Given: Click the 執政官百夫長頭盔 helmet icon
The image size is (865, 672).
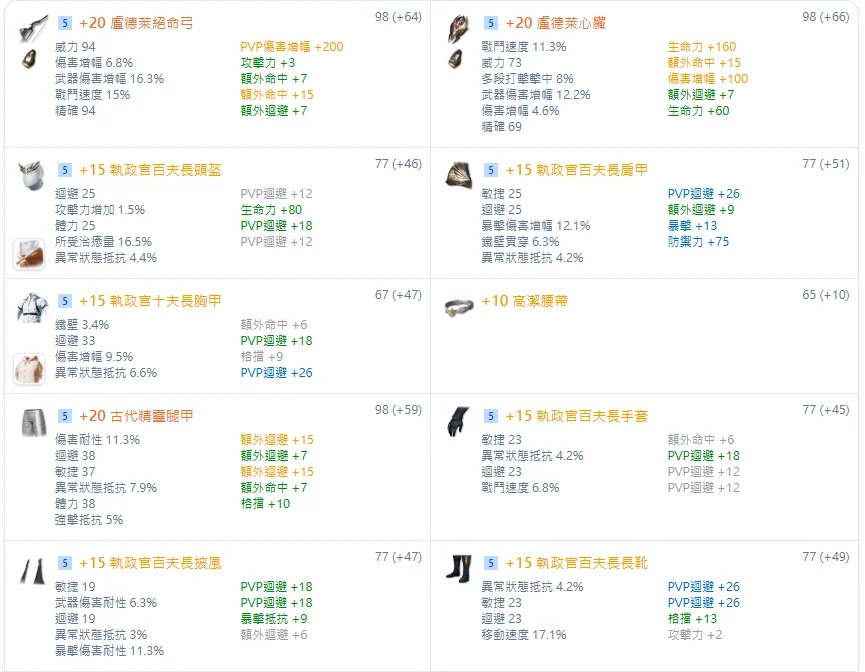Looking at the screenshot, I should 29,175.
